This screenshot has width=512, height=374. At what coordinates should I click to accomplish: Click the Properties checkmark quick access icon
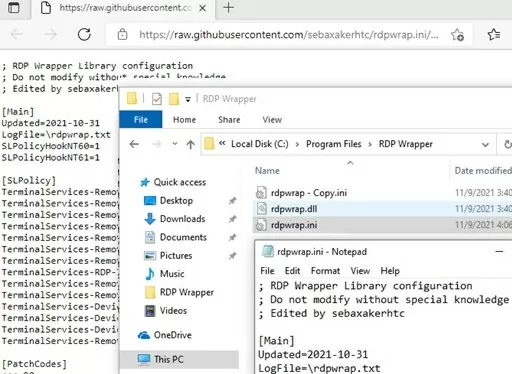[157, 99]
